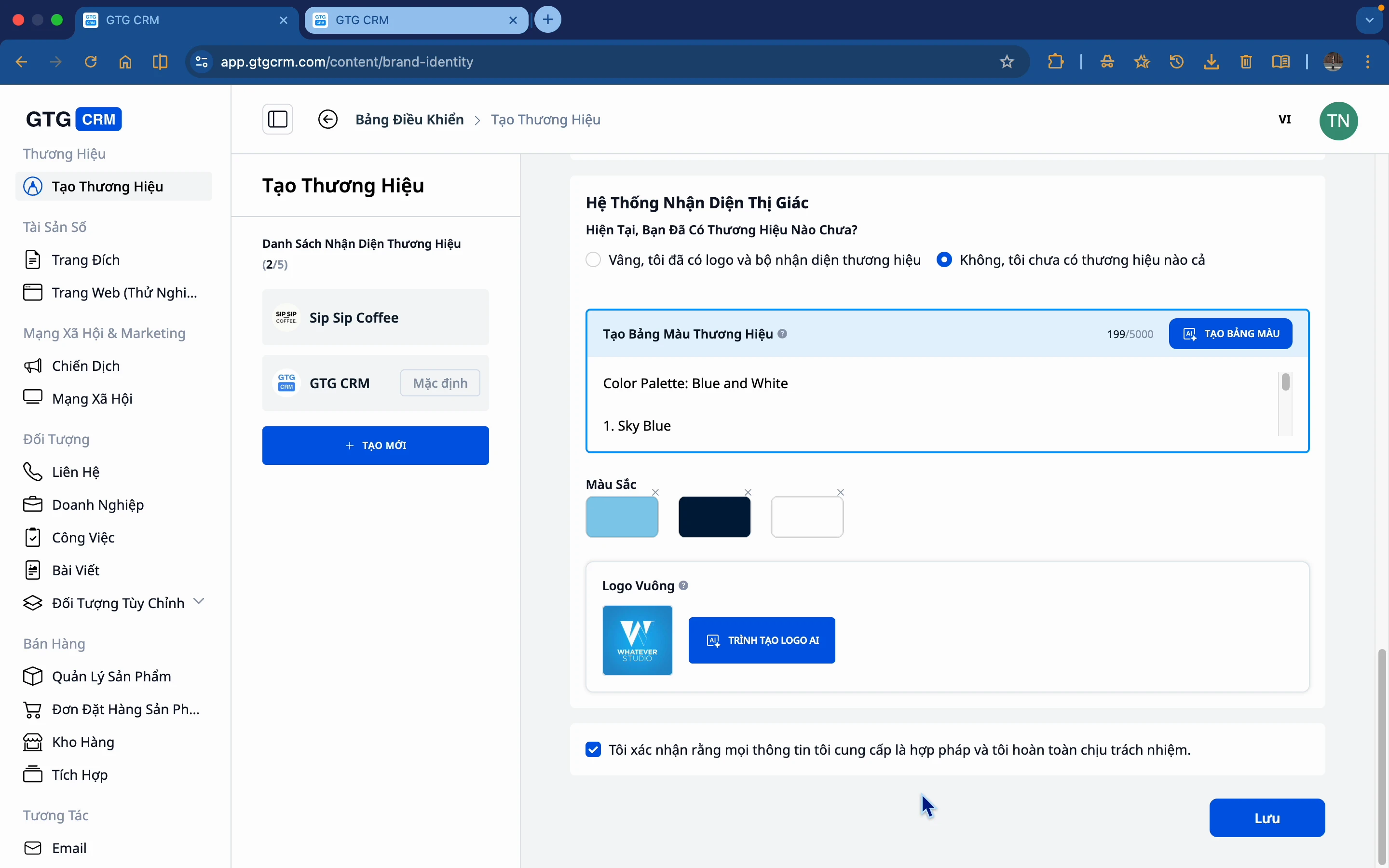The image size is (1389, 868).
Task: Click the Lưu save button
Action: click(x=1267, y=817)
